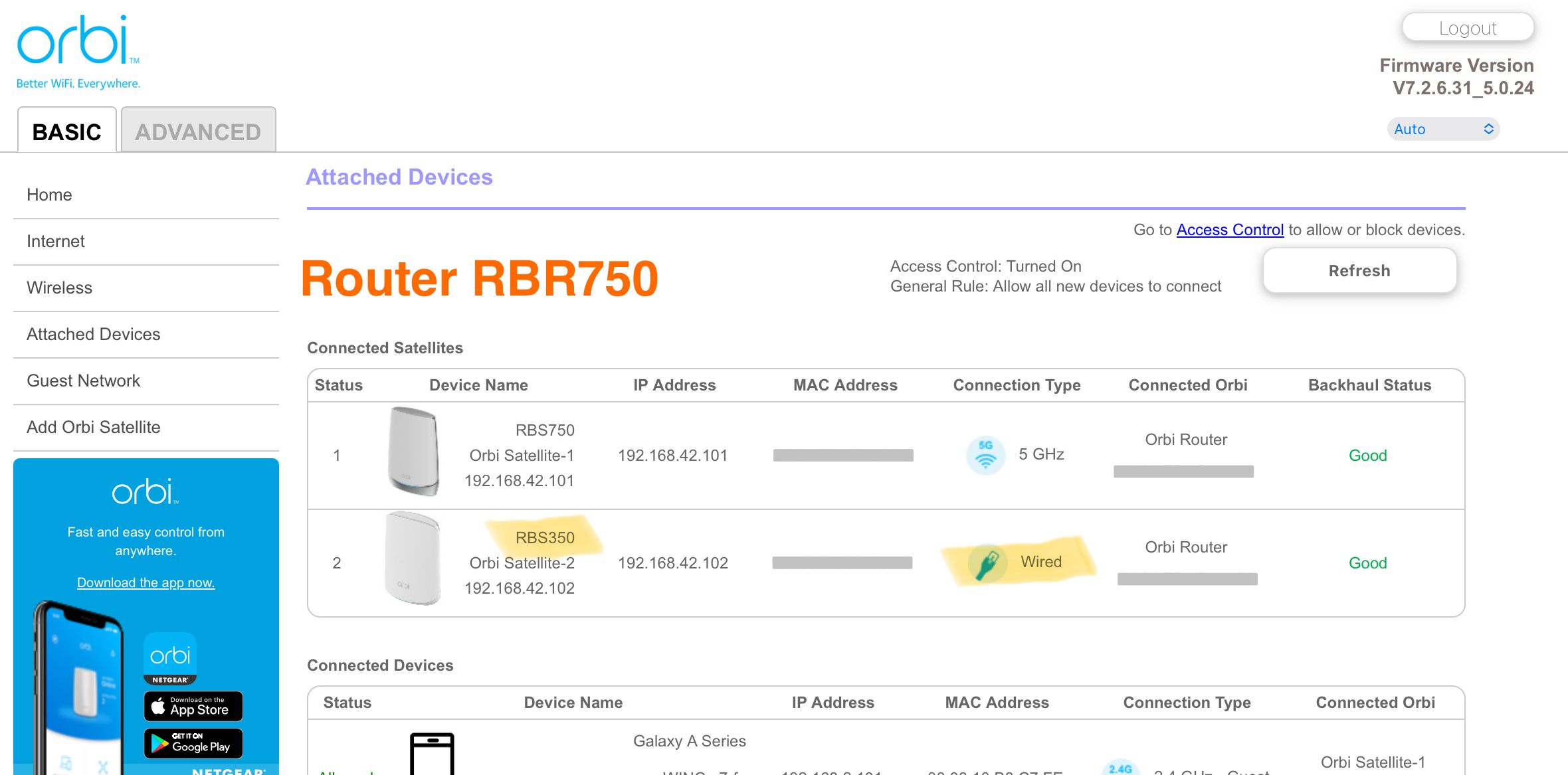1568x775 pixels.
Task: Open Internet in the sidebar
Action: click(146, 241)
